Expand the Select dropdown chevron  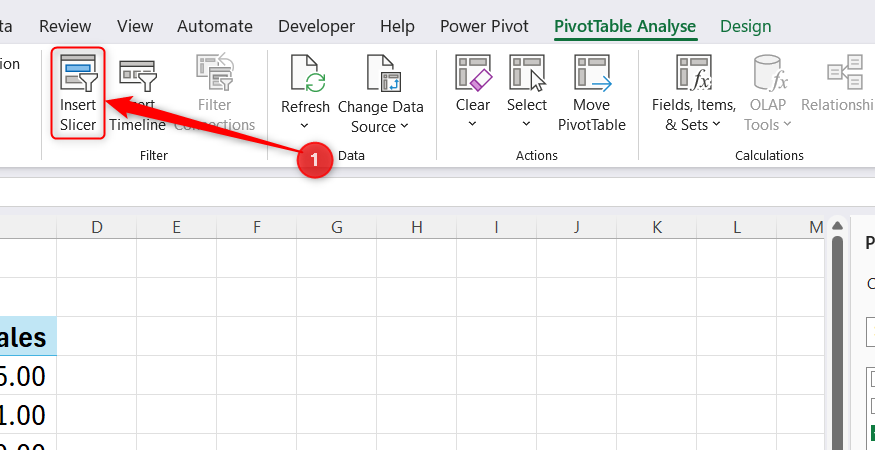pyautogui.click(x=526, y=124)
